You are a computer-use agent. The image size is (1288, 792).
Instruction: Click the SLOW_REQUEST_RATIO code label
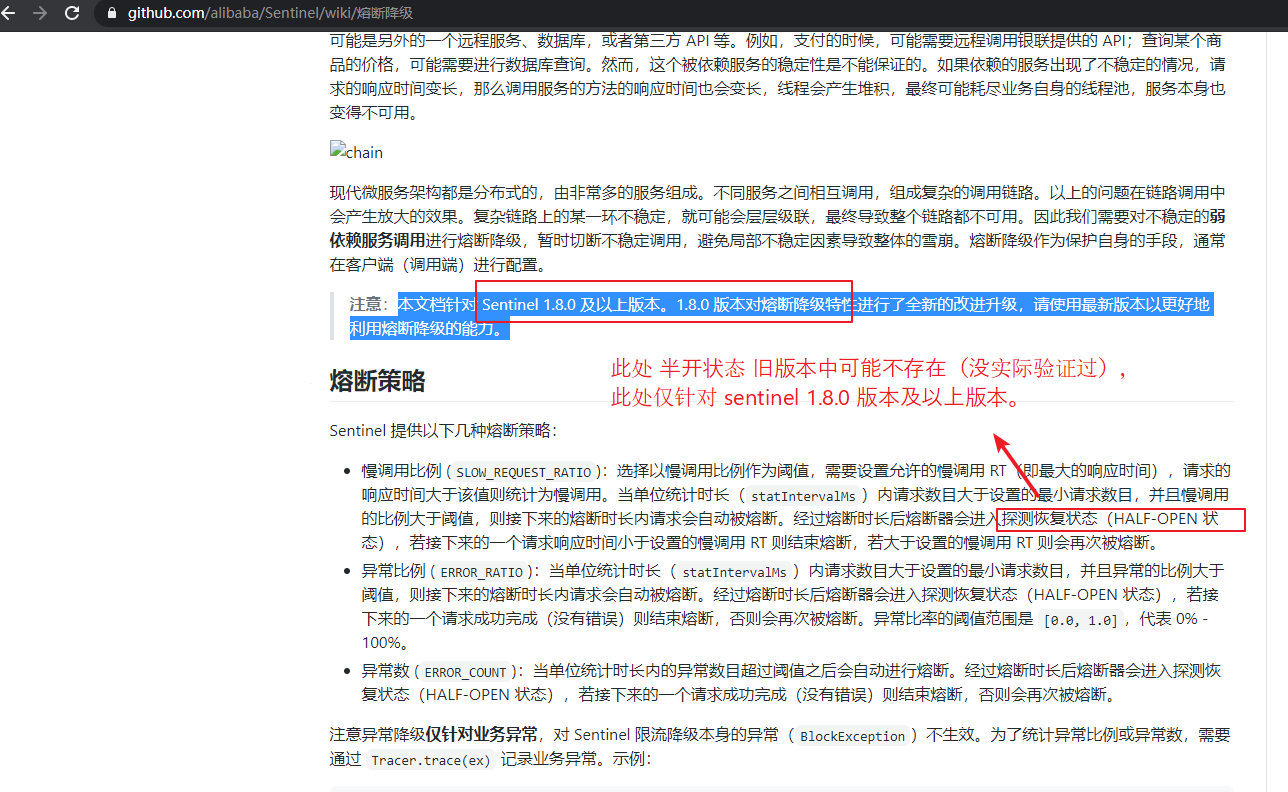point(526,471)
